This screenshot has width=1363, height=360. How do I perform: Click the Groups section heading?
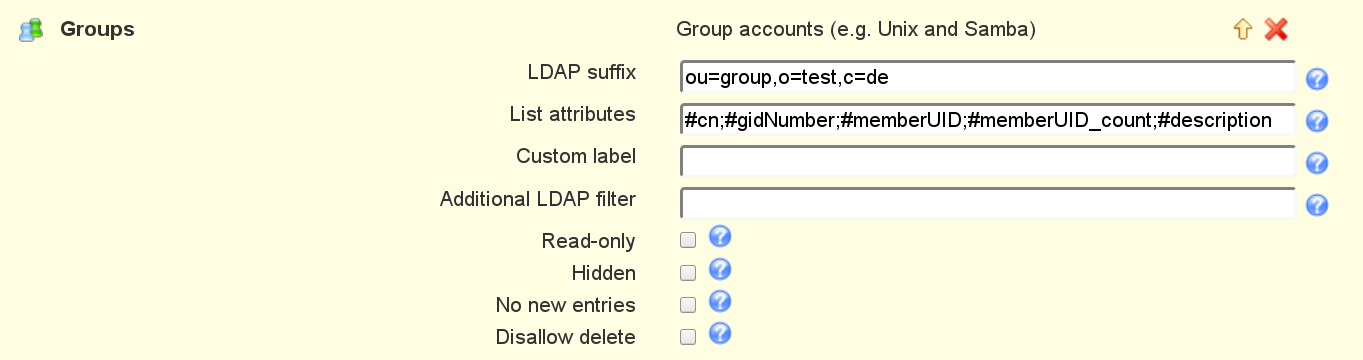pos(97,30)
